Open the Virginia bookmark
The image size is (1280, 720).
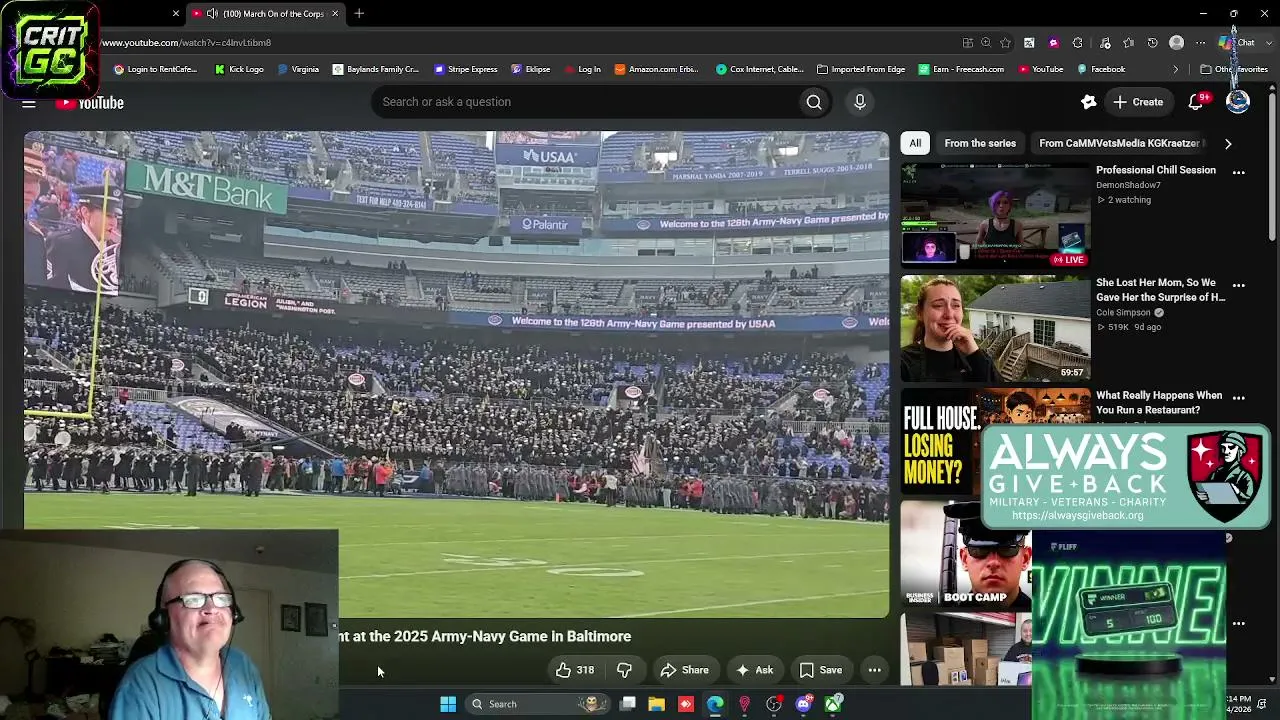pos(298,70)
